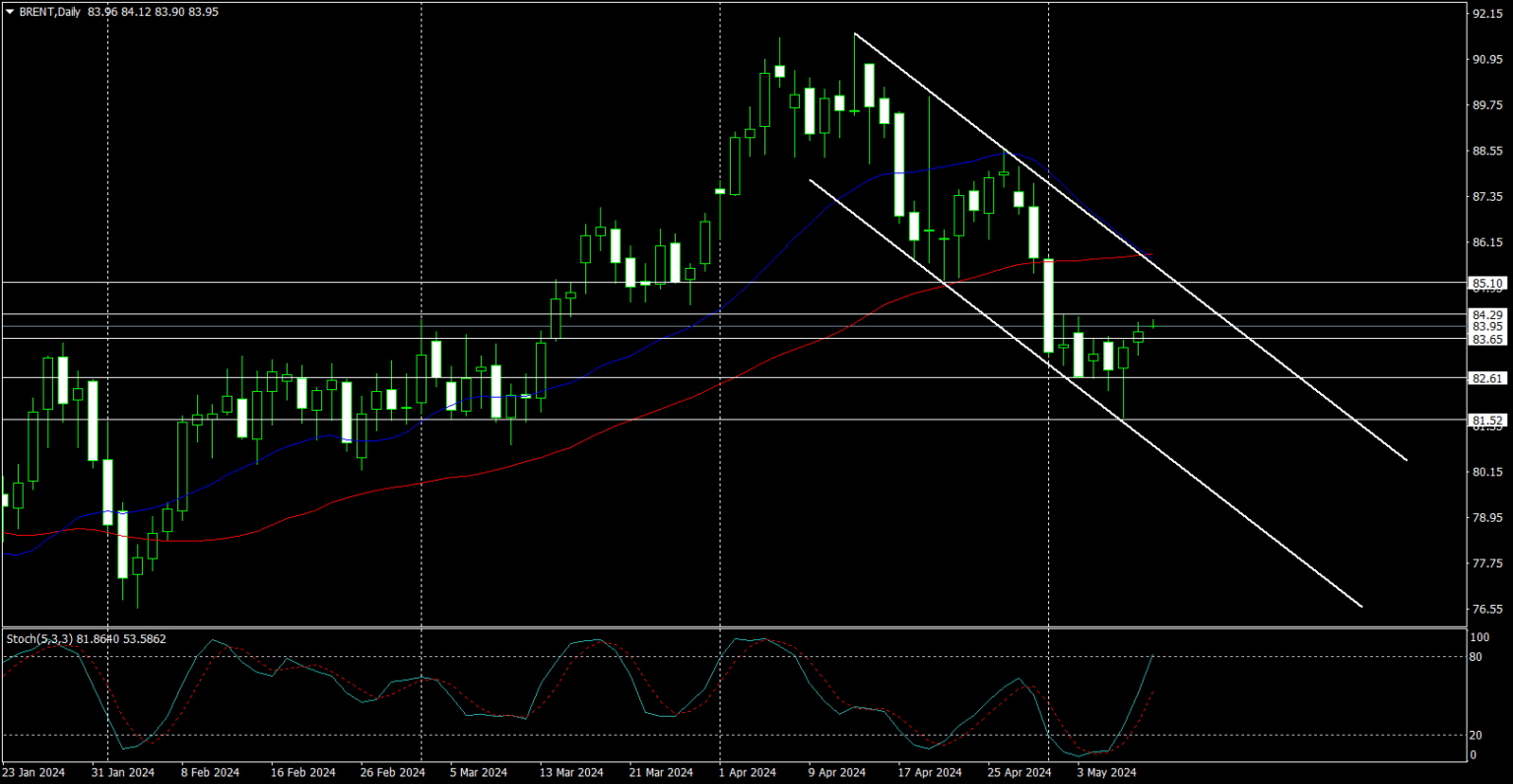Open the BRENT symbol dropdown arrow

8,12
